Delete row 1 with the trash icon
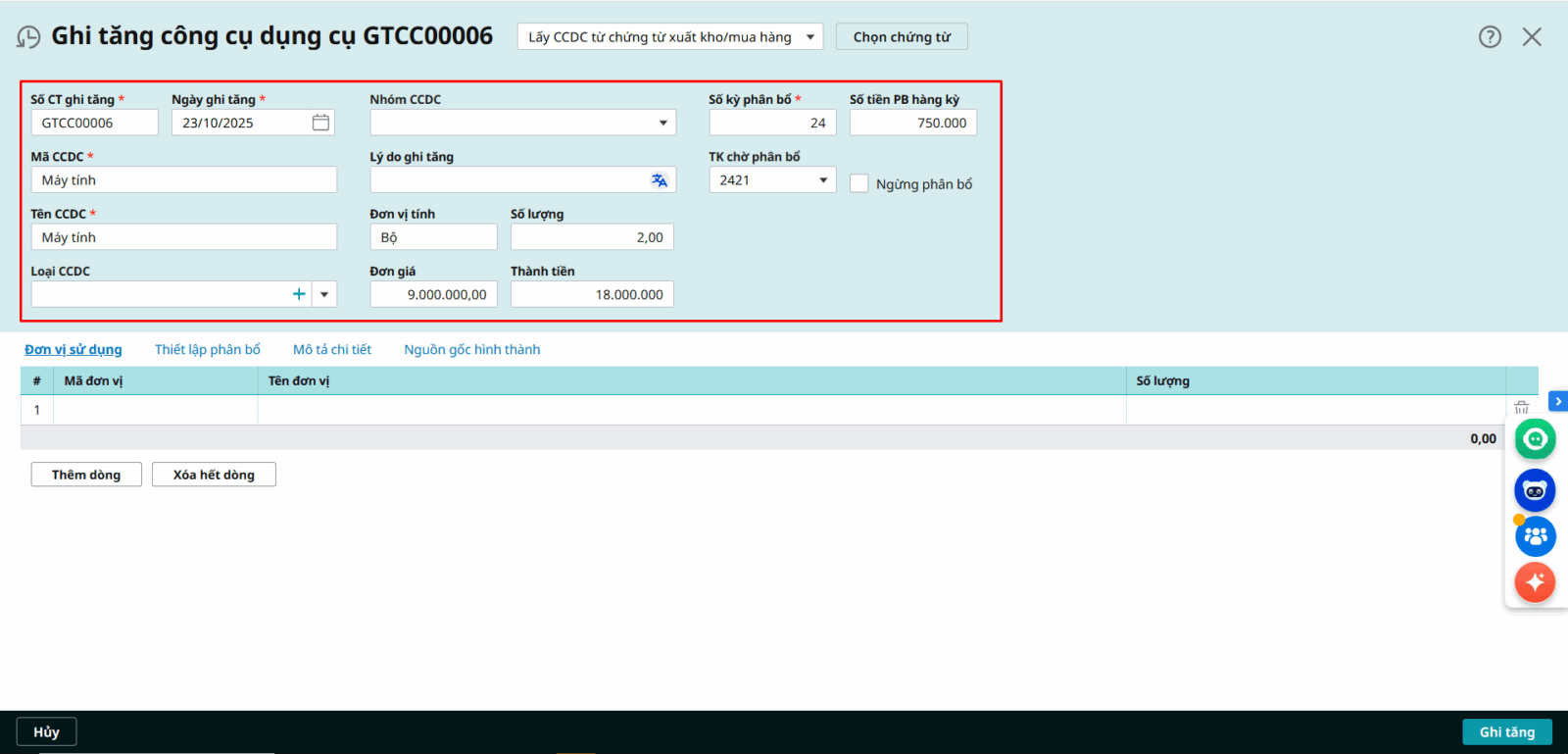Viewport: 1568px width, 754px height. pyautogui.click(x=1521, y=408)
